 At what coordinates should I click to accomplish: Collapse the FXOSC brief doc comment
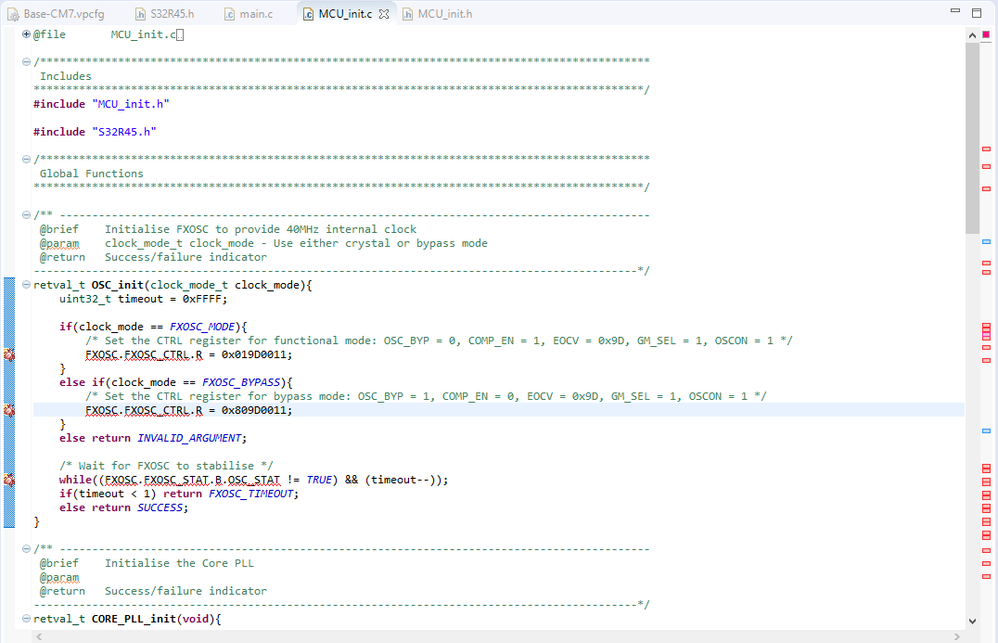(x=26, y=215)
